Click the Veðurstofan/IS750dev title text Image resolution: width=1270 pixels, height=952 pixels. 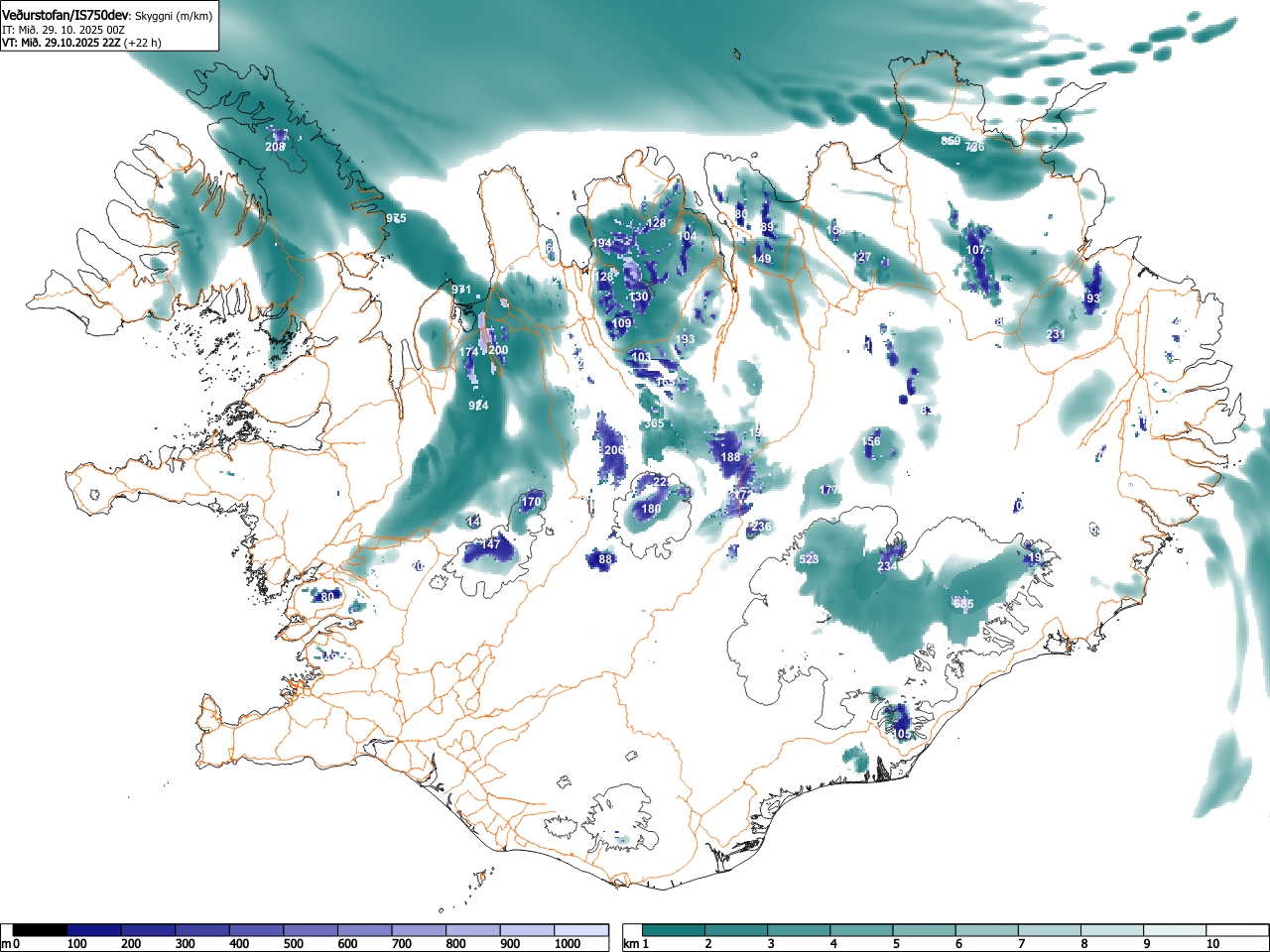coord(64,15)
